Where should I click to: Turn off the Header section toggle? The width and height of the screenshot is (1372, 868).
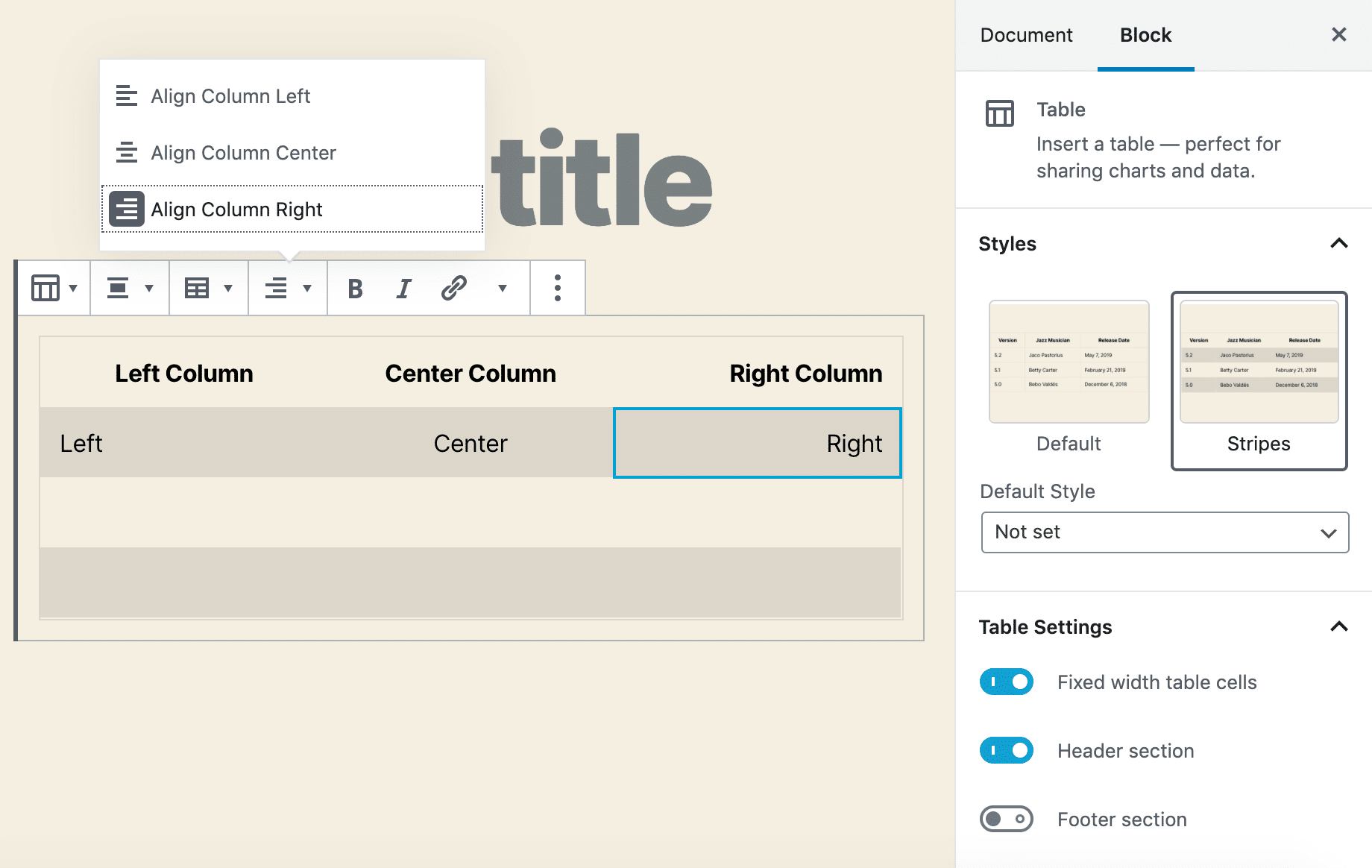[1006, 750]
